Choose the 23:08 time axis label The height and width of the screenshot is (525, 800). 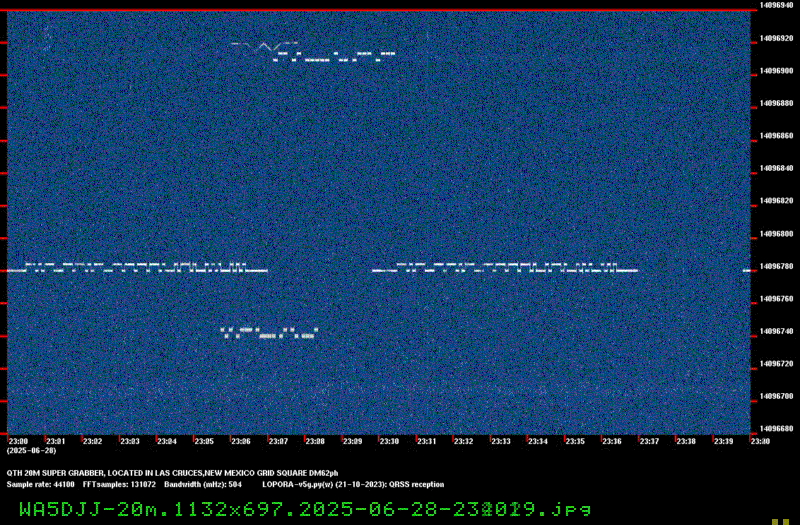[x=315, y=441]
